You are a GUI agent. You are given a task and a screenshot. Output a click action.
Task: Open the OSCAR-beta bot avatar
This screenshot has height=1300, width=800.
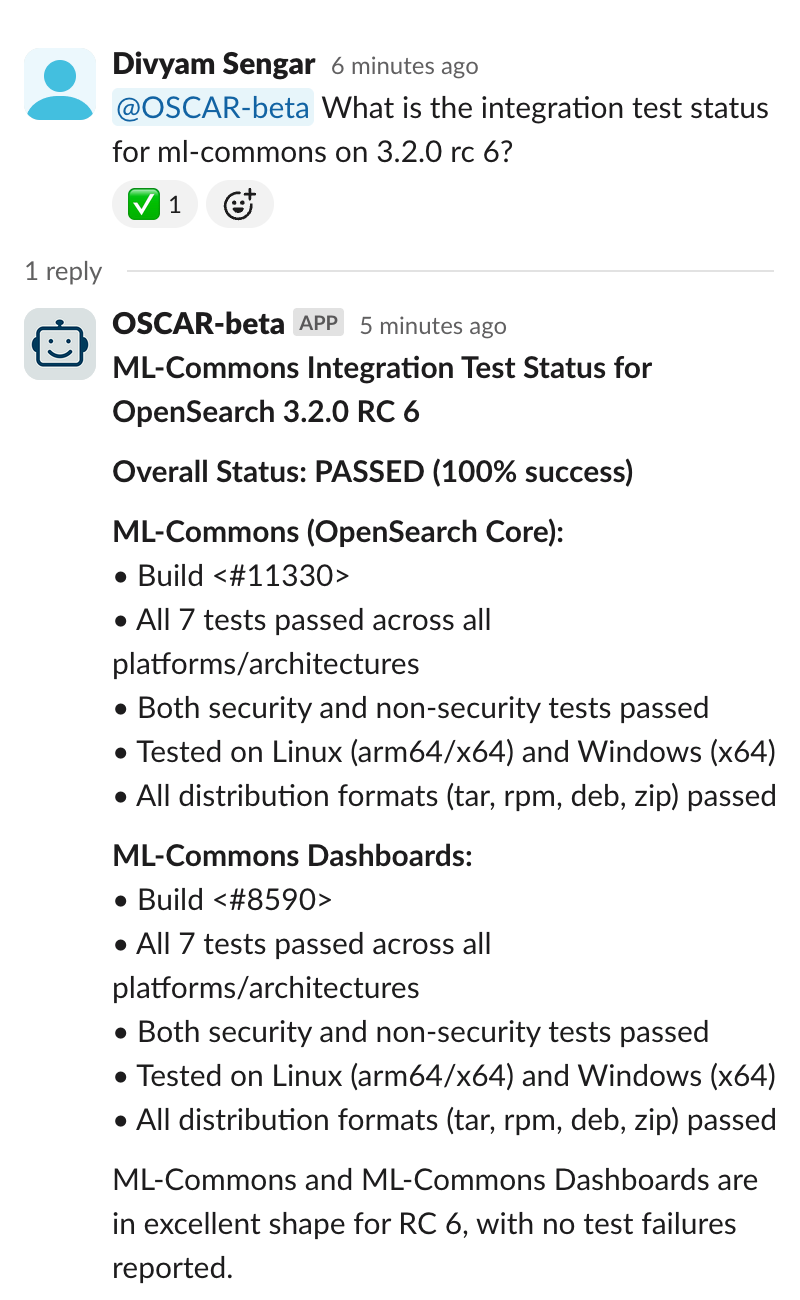coord(60,344)
